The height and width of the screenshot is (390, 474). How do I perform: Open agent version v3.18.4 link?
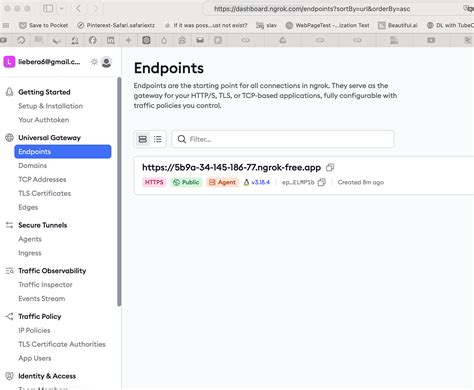click(x=260, y=182)
